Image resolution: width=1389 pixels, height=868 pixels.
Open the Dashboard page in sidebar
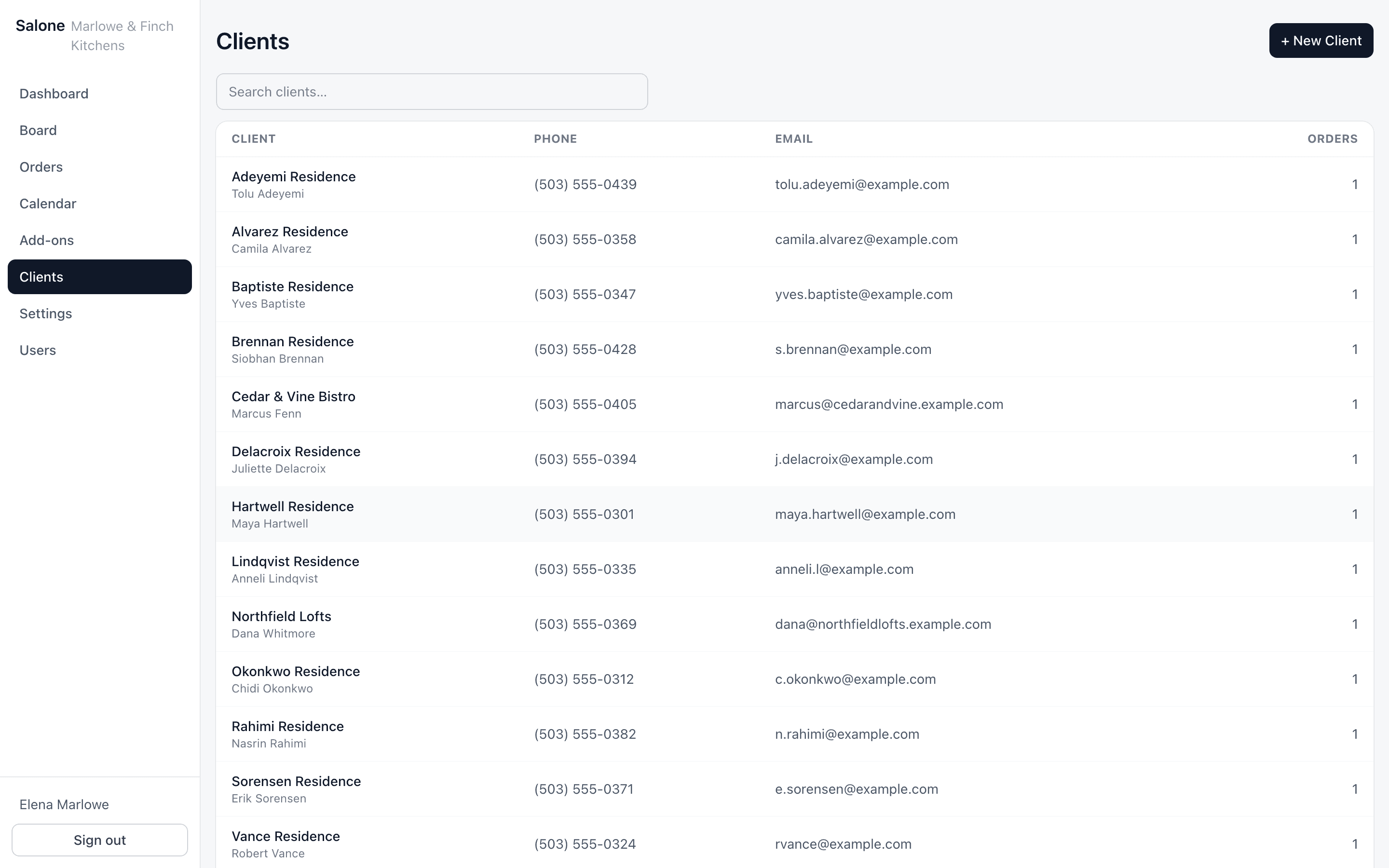pos(99,94)
